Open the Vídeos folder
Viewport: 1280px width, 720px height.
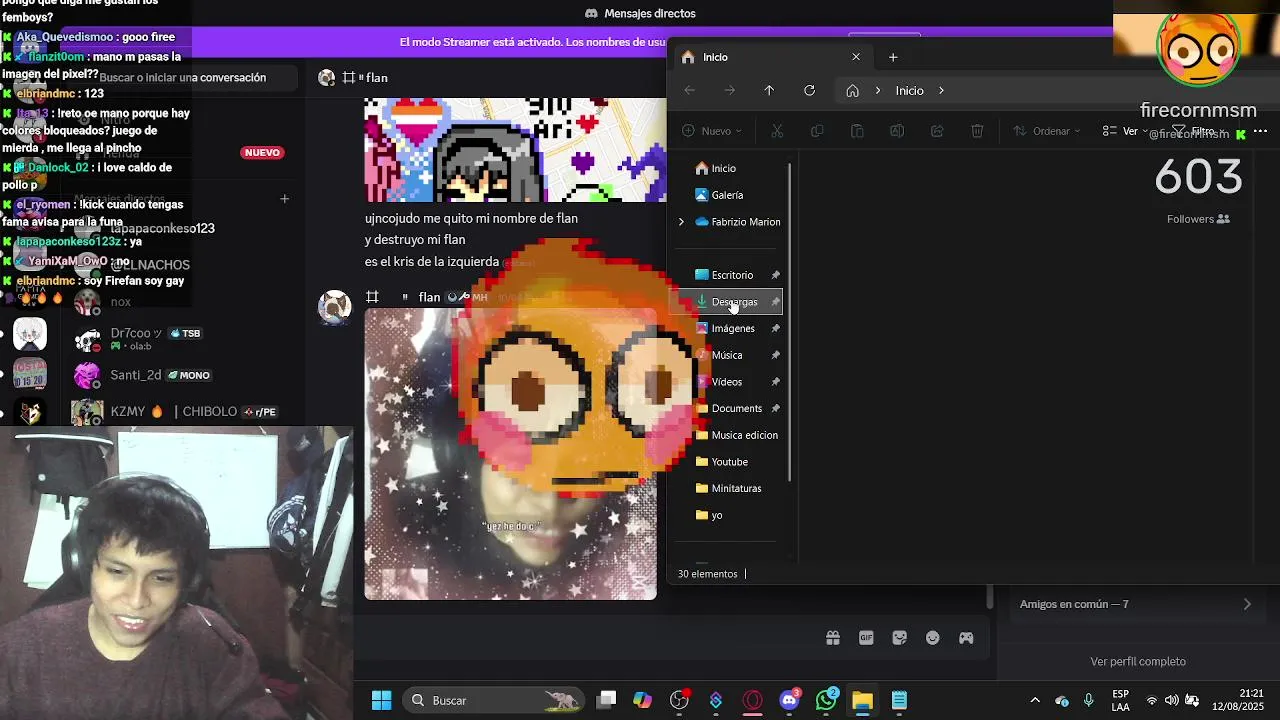point(727,382)
